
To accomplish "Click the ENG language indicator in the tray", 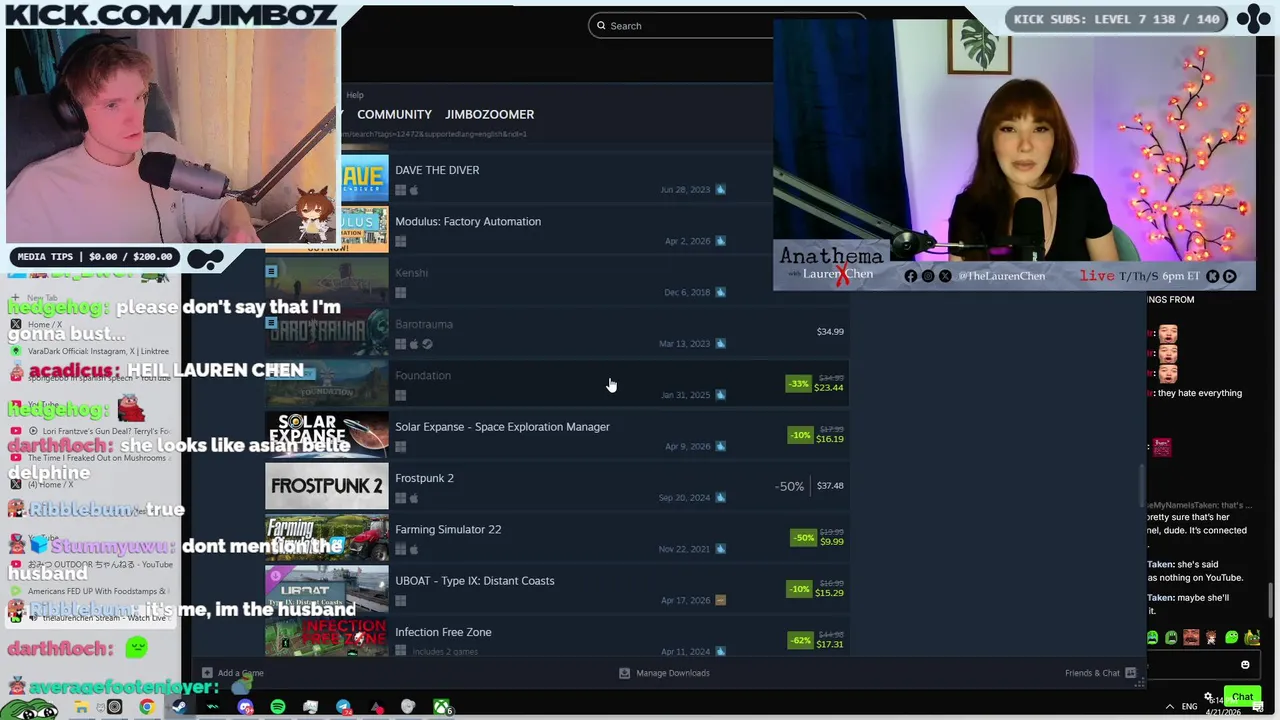I will tap(1189, 707).
